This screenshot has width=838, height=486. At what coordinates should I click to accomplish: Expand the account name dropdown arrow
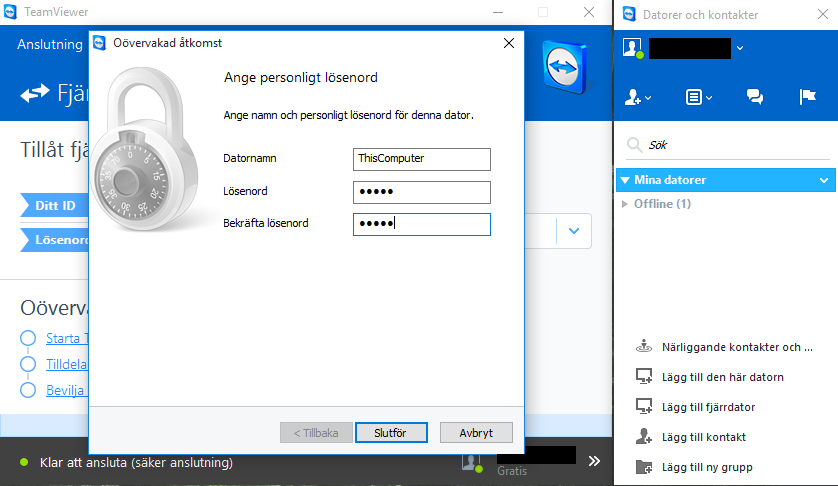(x=740, y=48)
